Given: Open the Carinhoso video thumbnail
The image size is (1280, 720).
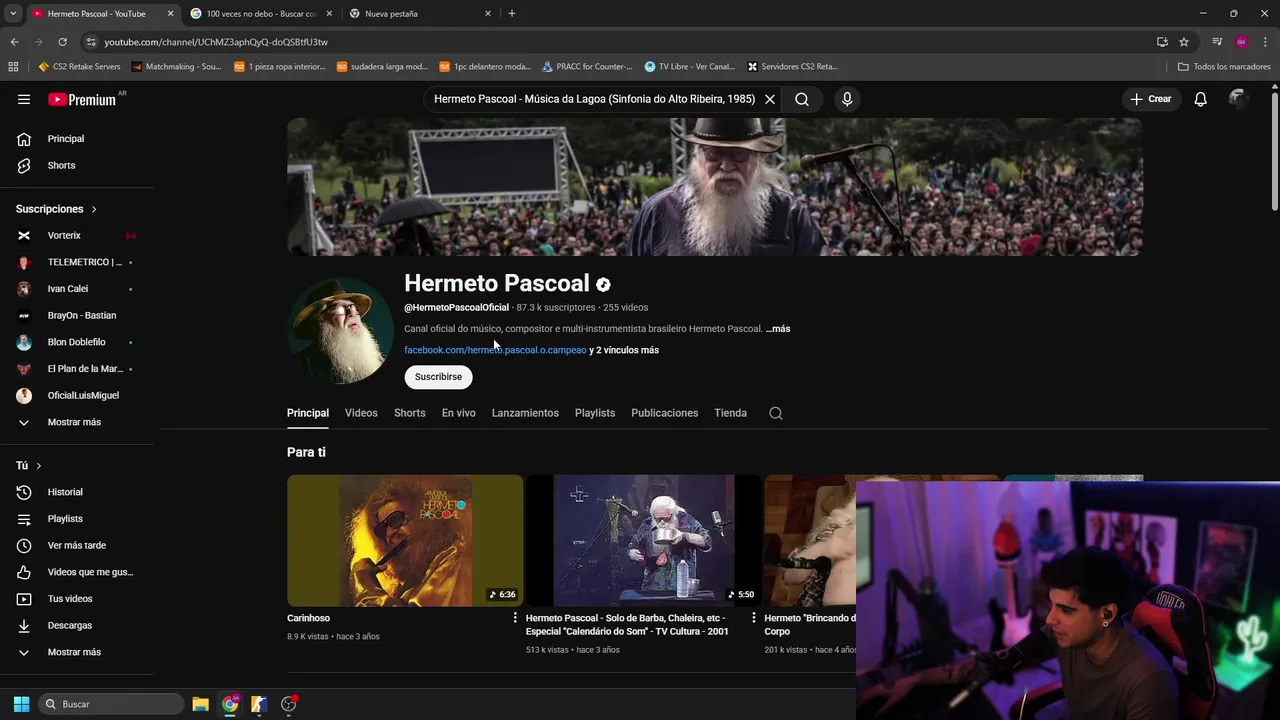Looking at the screenshot, I should [x=405, y=540].
